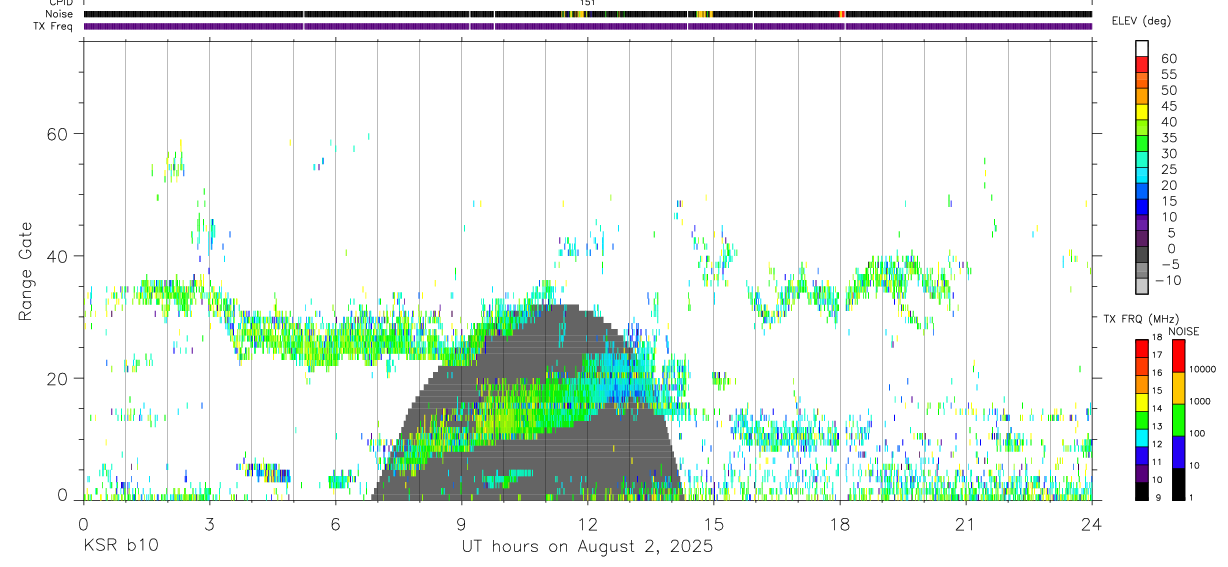Click the 15 tick label on UT hours axis

click(x=713, y=523)
